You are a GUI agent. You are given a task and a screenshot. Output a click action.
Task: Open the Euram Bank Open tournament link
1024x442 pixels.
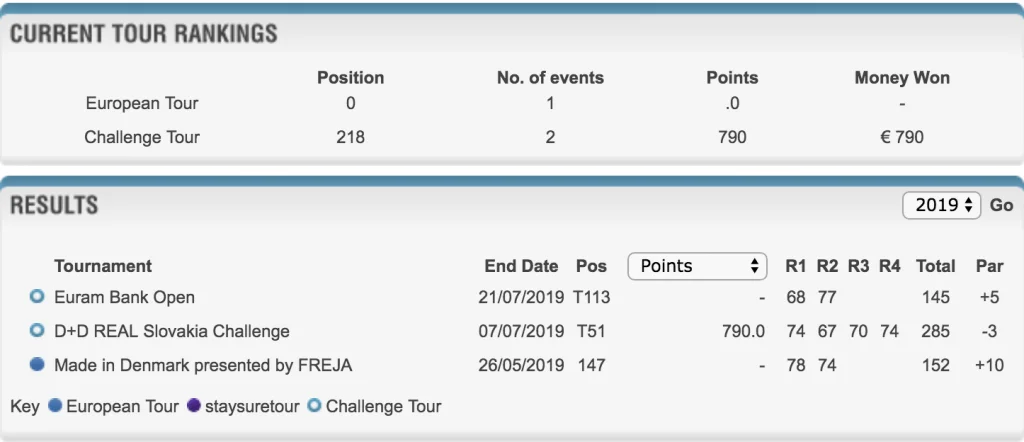(125, 297)
